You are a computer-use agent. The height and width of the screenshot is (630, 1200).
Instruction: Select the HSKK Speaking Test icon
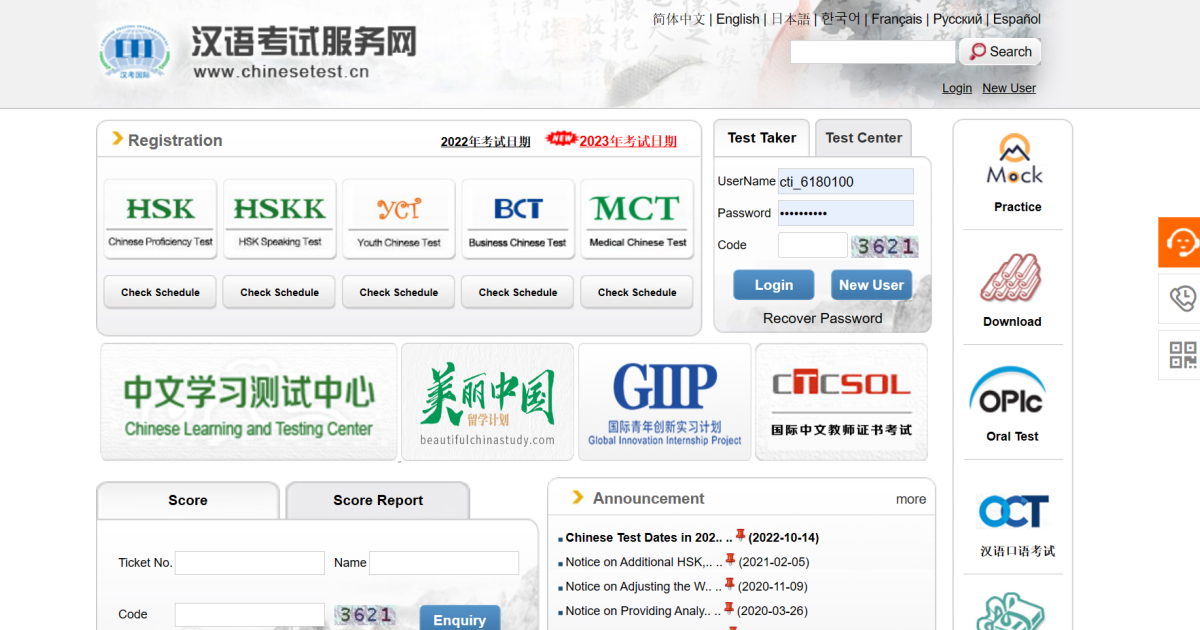(279, 219)
